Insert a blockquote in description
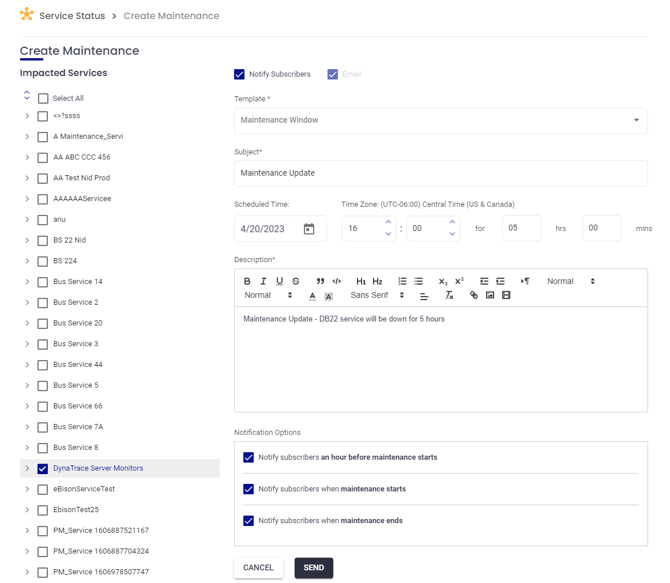 (320, 282)
